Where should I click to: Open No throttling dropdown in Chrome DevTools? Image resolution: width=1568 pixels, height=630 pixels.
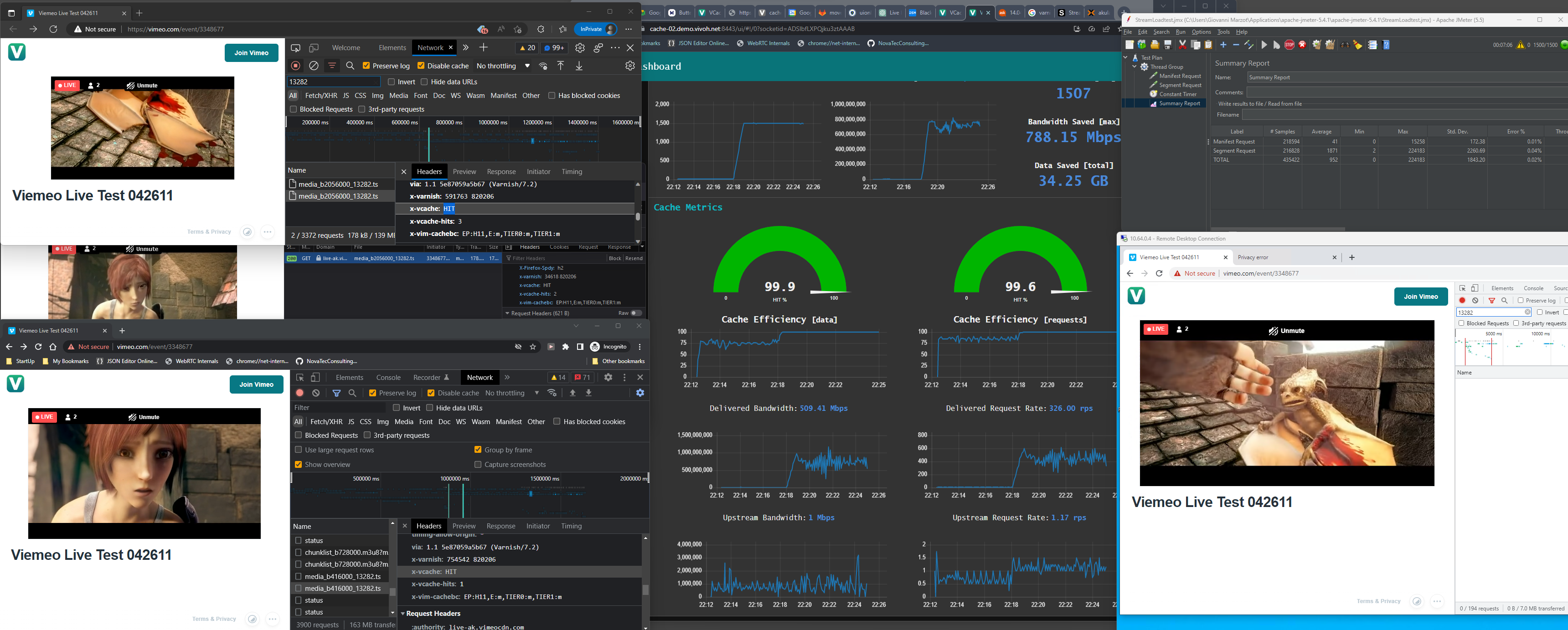point(512,394)
